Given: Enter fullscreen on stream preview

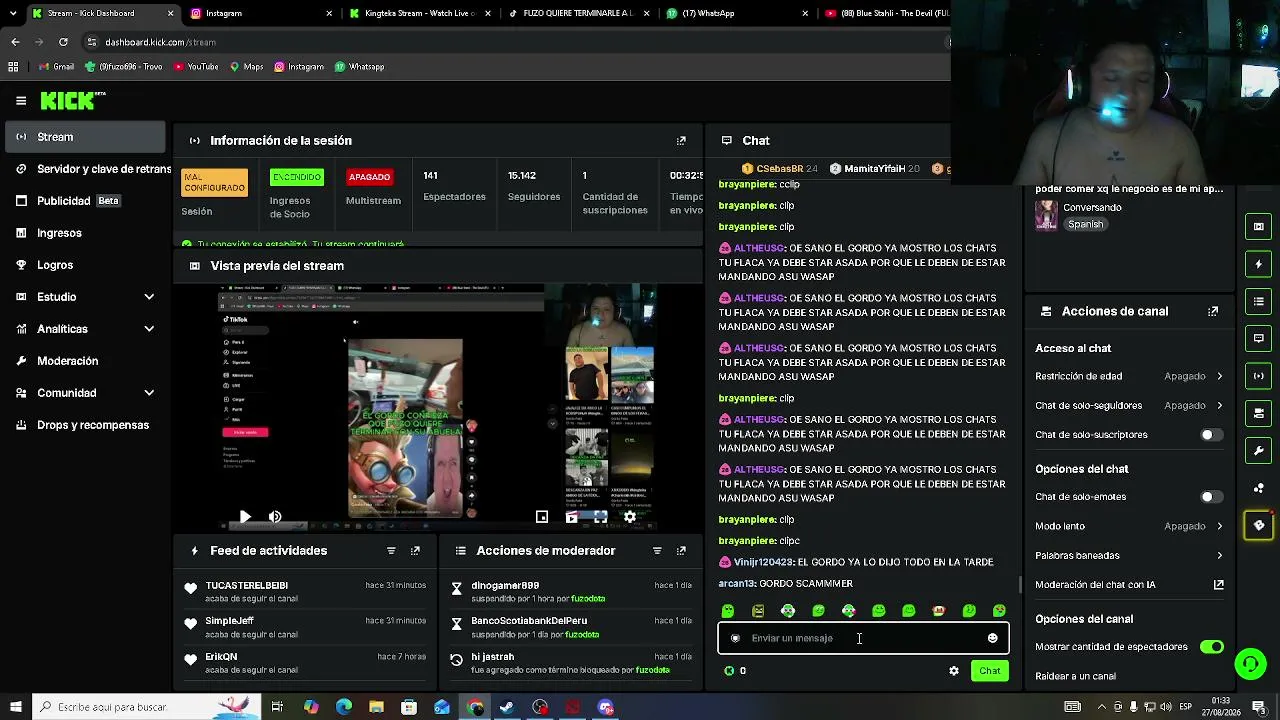Looking at the screenshot, I should 600,517.
